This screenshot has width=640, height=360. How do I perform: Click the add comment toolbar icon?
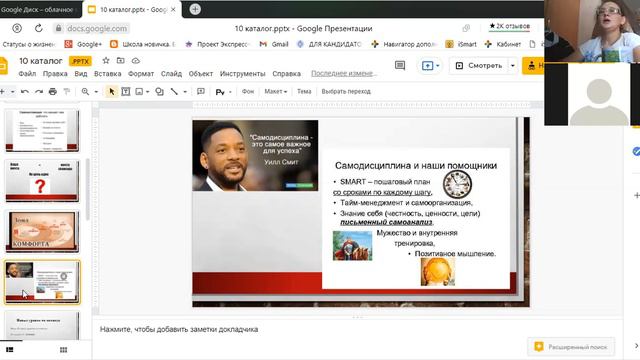tap(200, 91)
